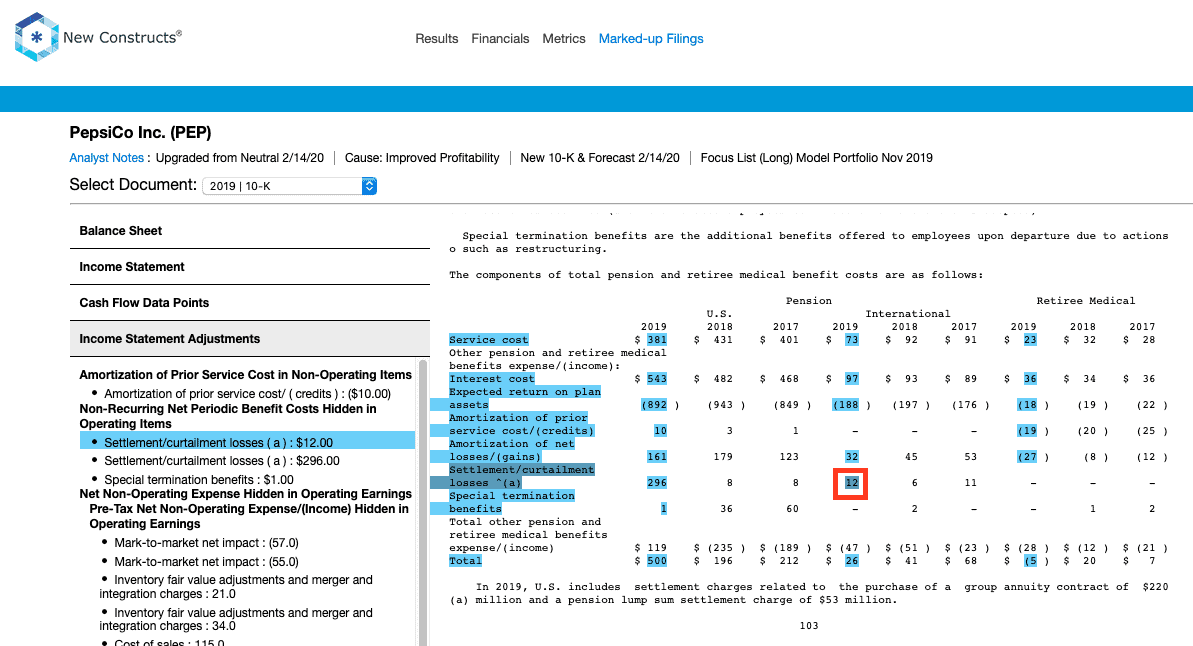Viewport: 1193px width, 646px height.
Task: Click highlighted International 2019 settlement value 12
Action: point(851,483)
